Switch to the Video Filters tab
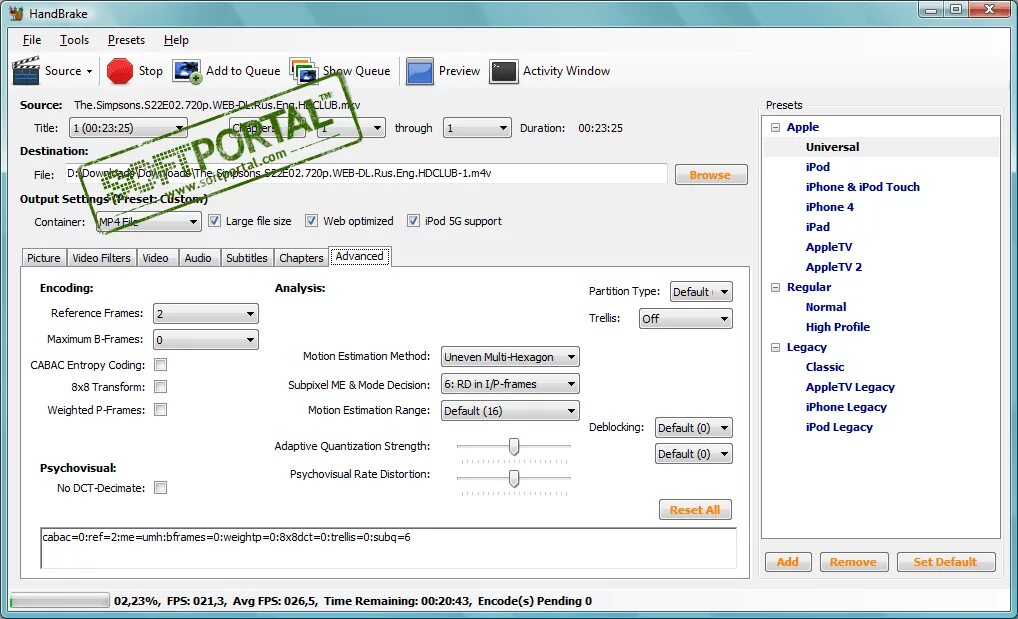 pos(101,258)
